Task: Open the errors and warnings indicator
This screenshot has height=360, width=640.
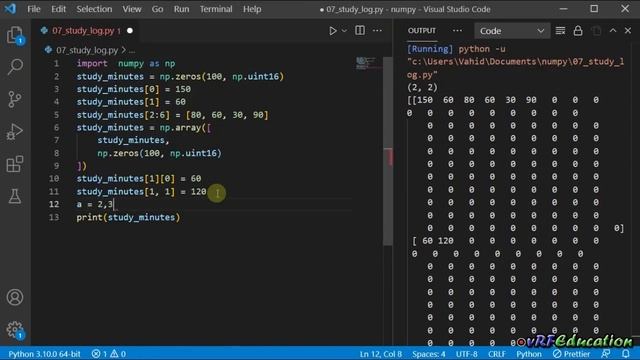Action: [108, 353]
